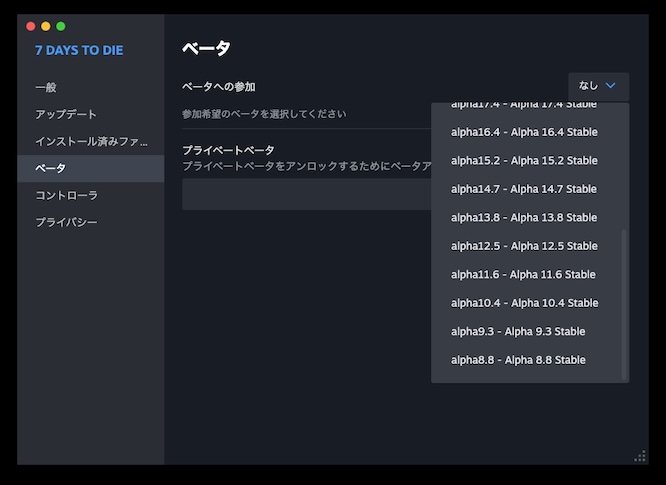The height and width of the screenshot is (485, 666).
Task: Pick alpha14.7 - Alpha 14.7 Stable entry
Action: click(x=524, y=189)
